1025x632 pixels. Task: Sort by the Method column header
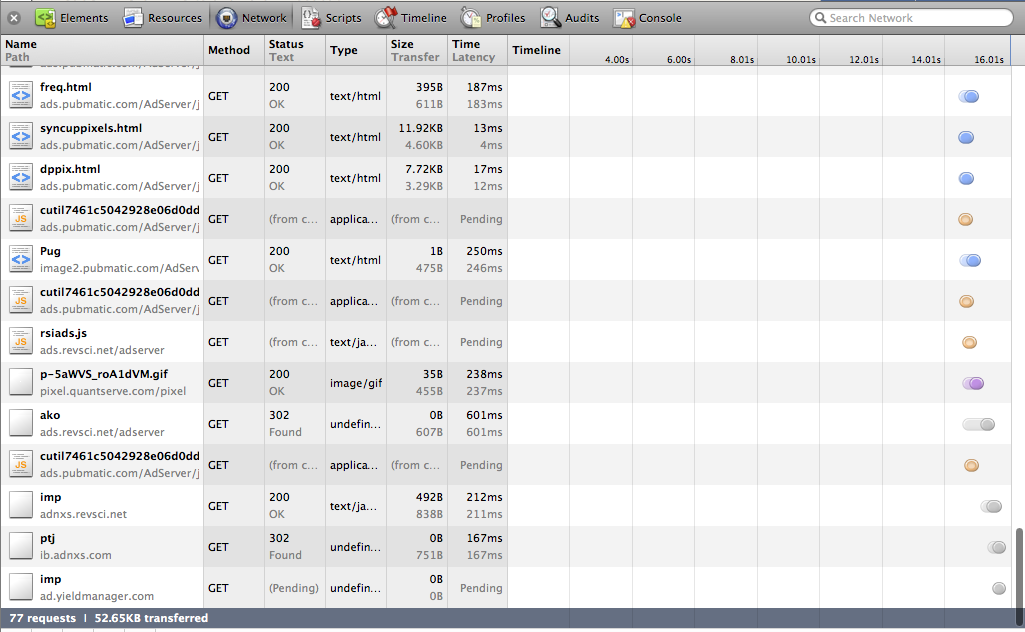coord(234,50)
